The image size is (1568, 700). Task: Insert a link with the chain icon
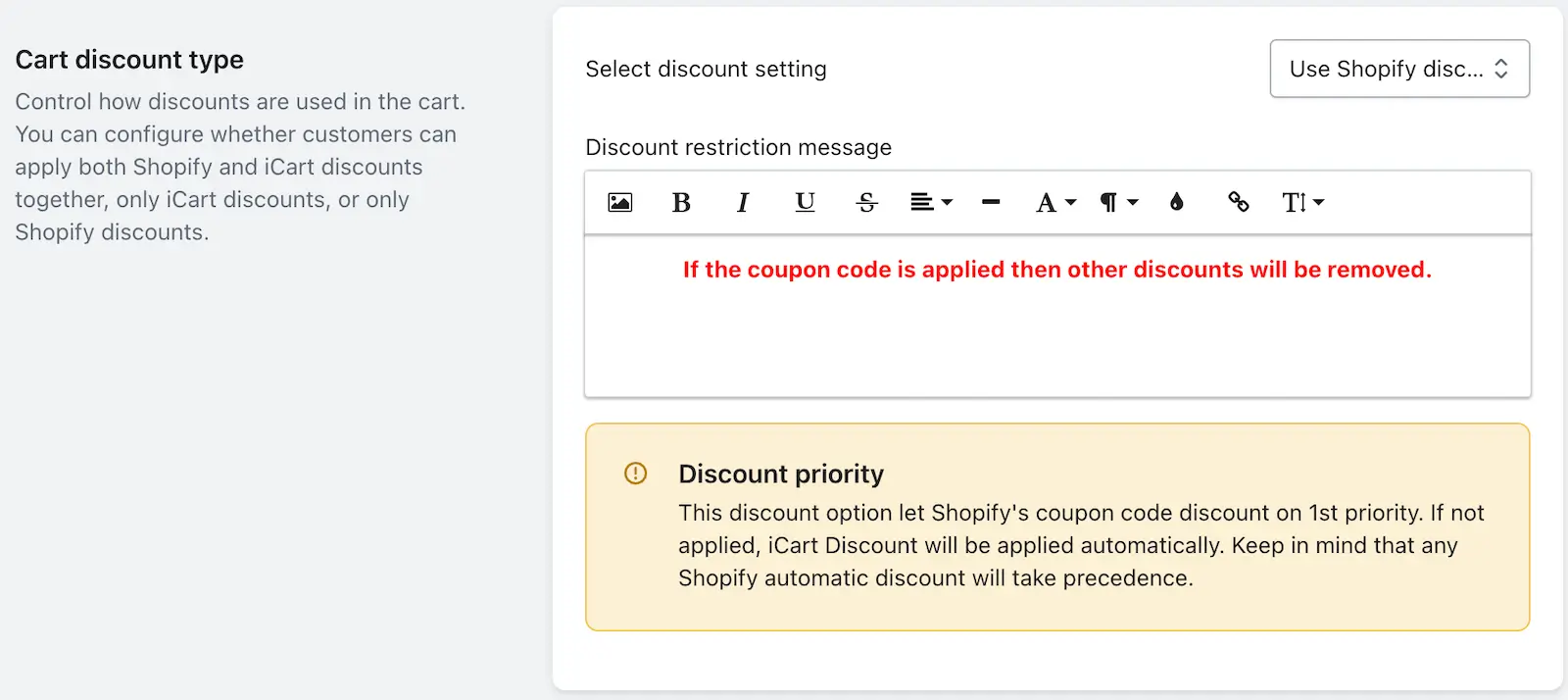pyautogui.click(x=1239, y=203)
